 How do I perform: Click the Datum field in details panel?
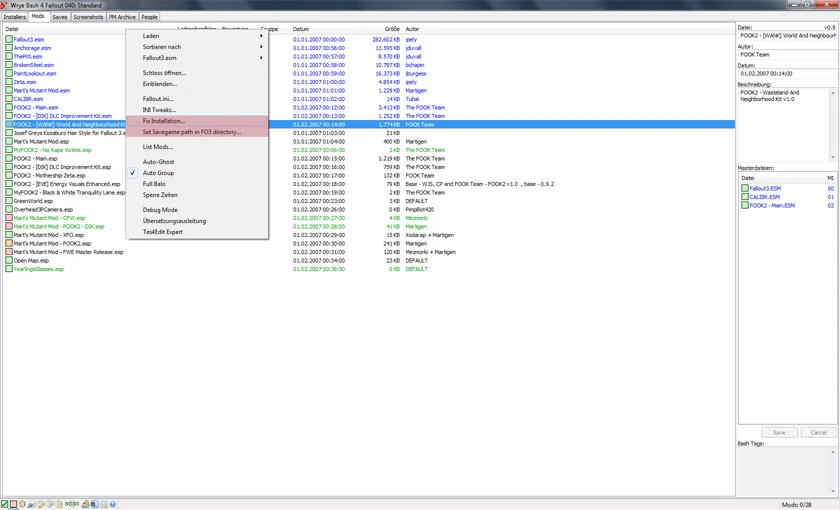787,73
